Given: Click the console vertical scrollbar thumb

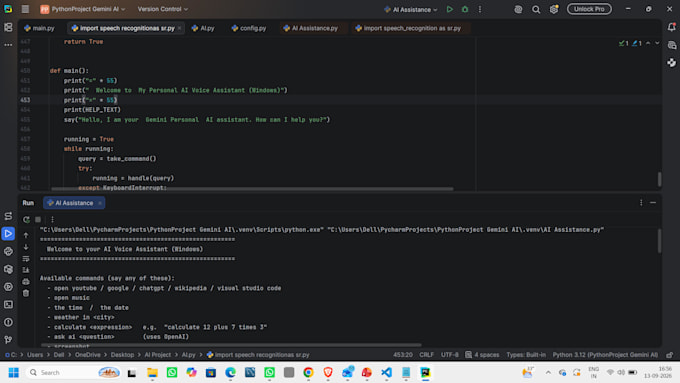Looking at the screenshot, I should click(659, 241).
